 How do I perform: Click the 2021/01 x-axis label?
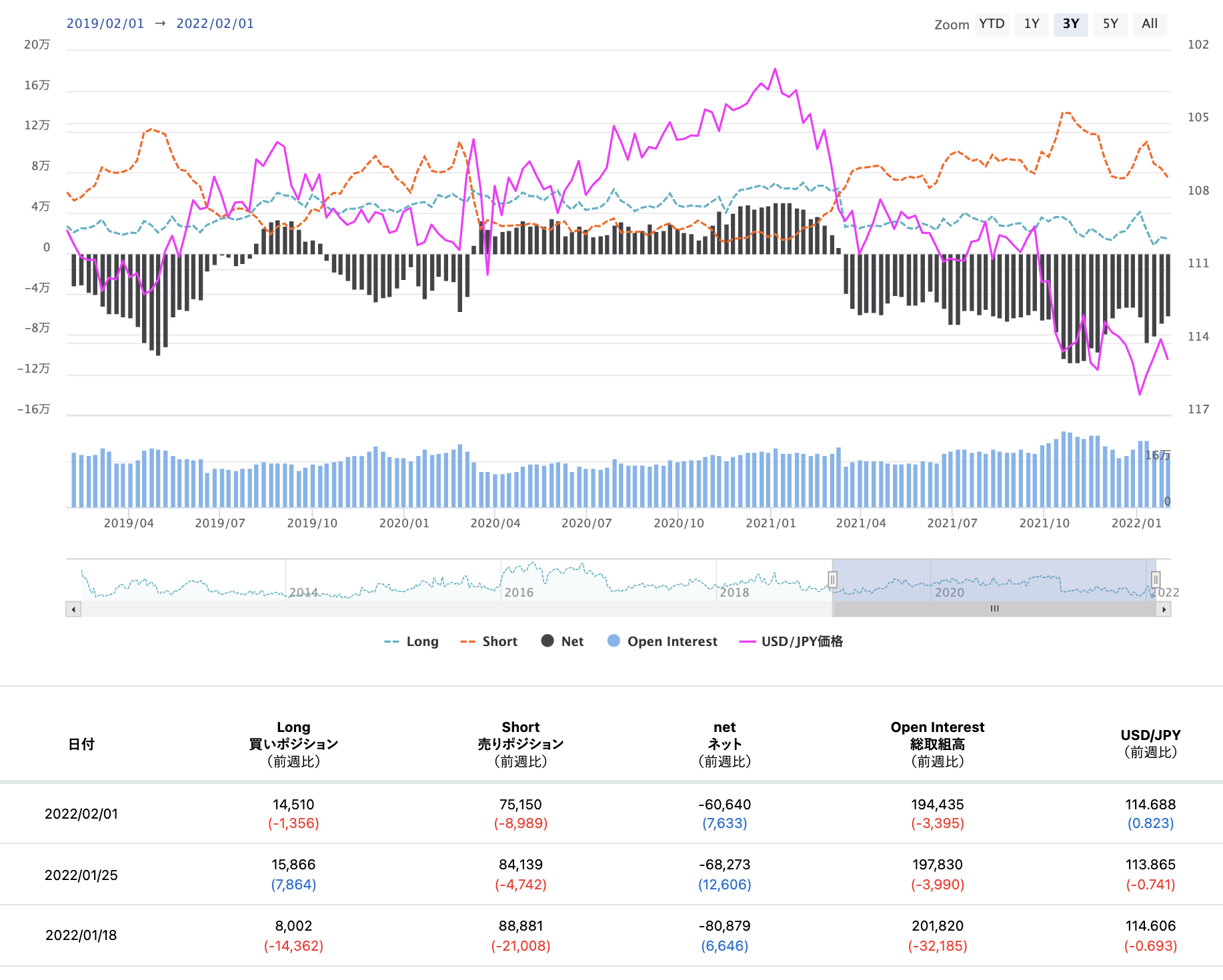point(771,523)
